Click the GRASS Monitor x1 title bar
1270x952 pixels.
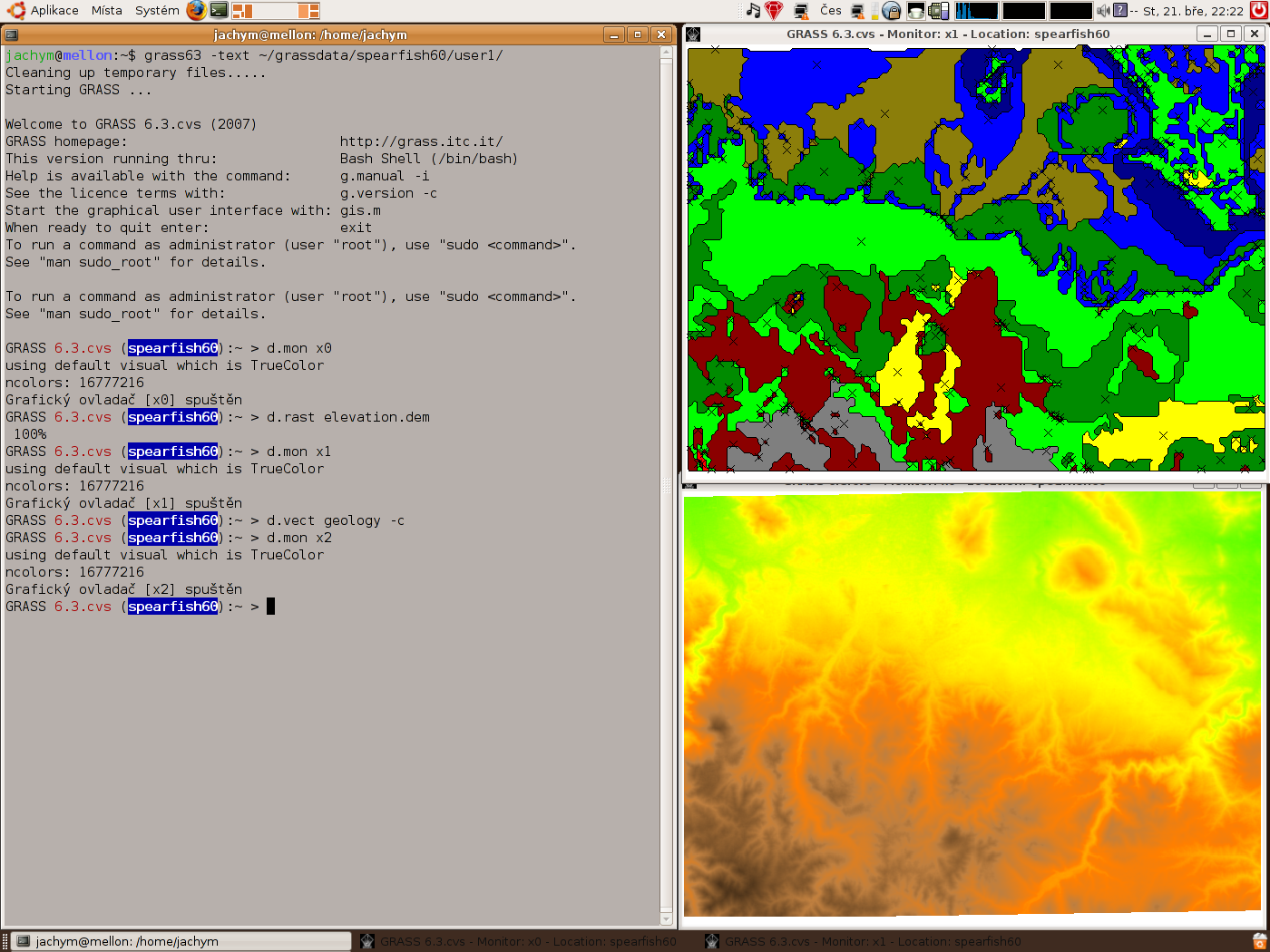[x=948, y=34]
